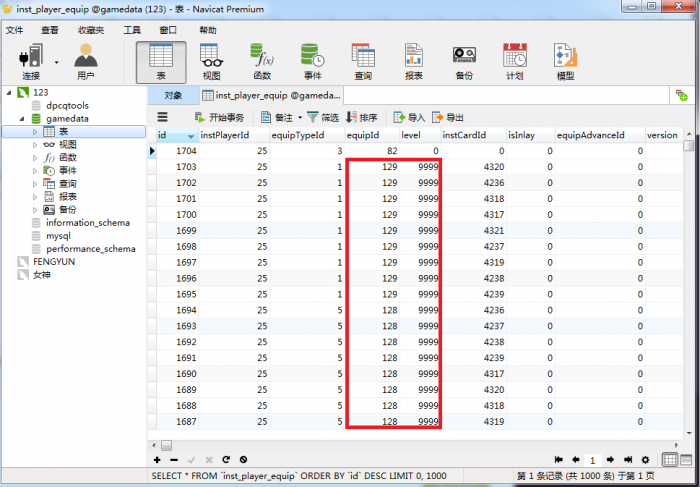Open the Schedule (计划) toolbar icon

point(515,62)
